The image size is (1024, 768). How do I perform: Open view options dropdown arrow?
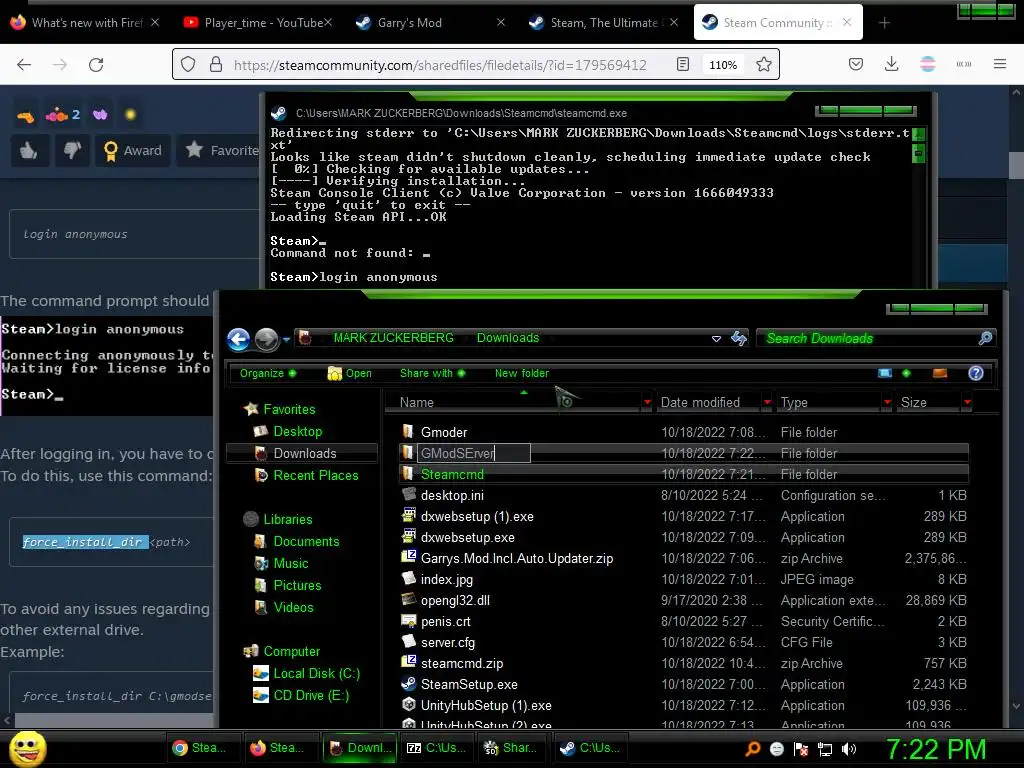pos(906,373)
